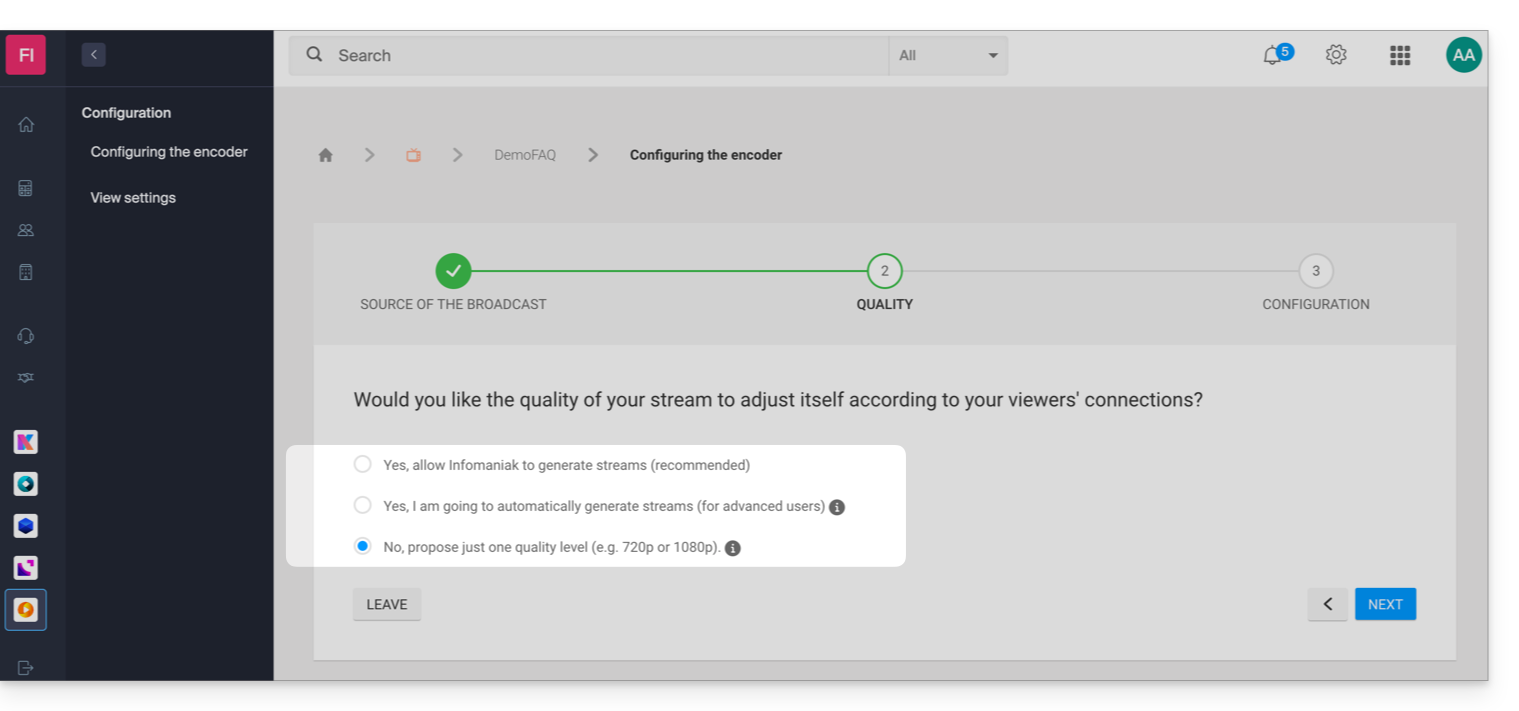The image size is (1519, 711).
Task: Click the NEXT button
Action: 1385,604
